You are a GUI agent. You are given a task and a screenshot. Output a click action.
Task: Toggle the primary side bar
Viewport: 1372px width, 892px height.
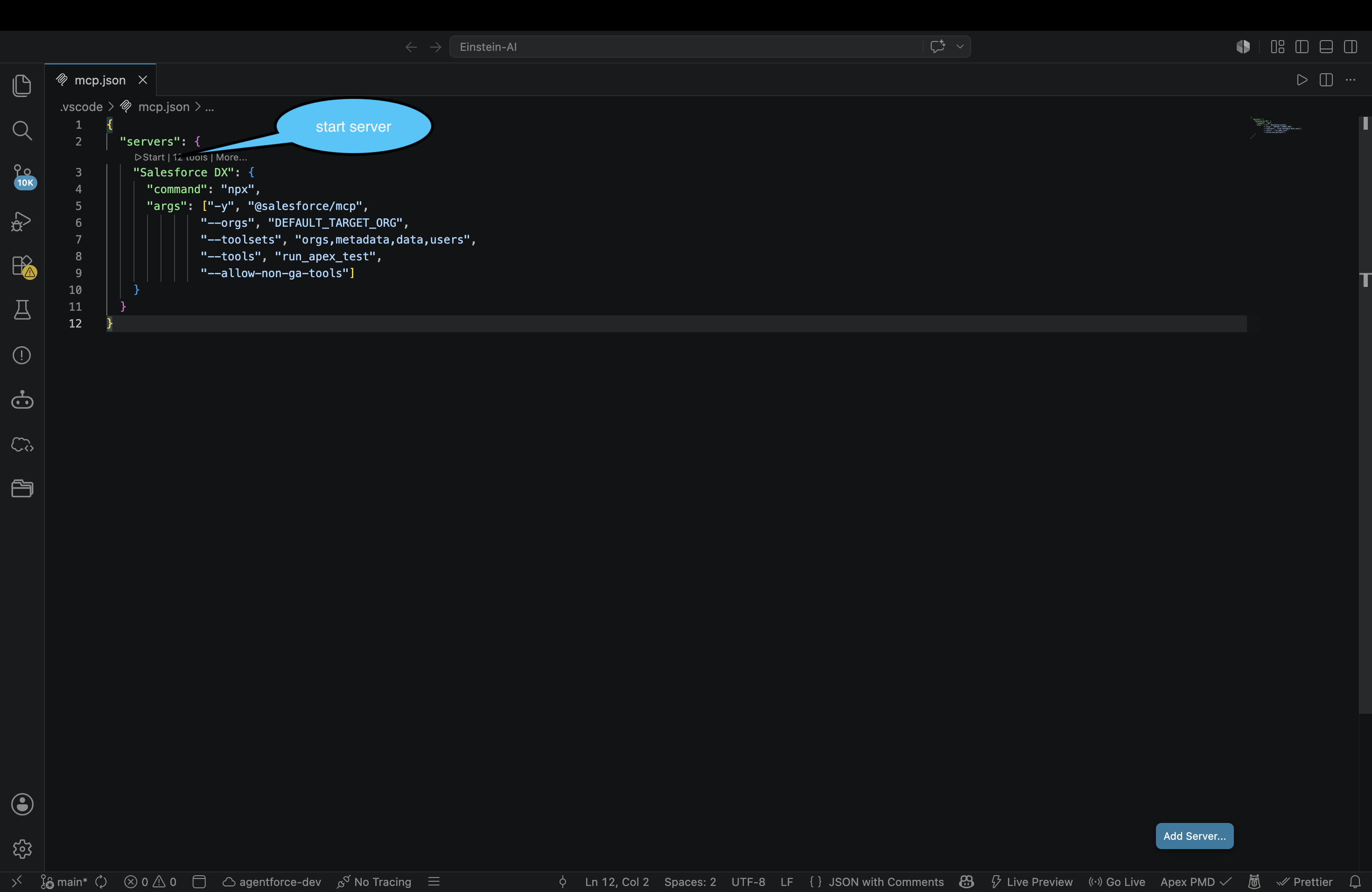tap(1302, 47)
